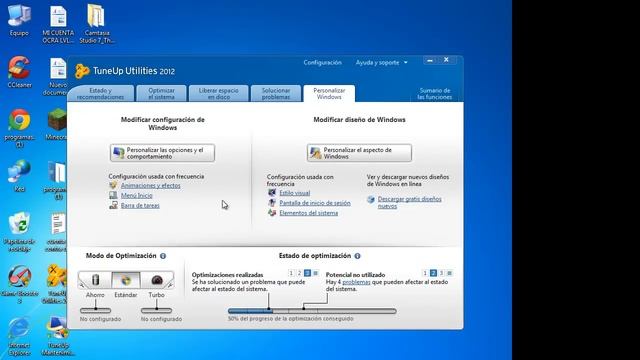Open Pantalla de inicio de sesión link
This screenshot has width=640, height=360.
point(315,203)
